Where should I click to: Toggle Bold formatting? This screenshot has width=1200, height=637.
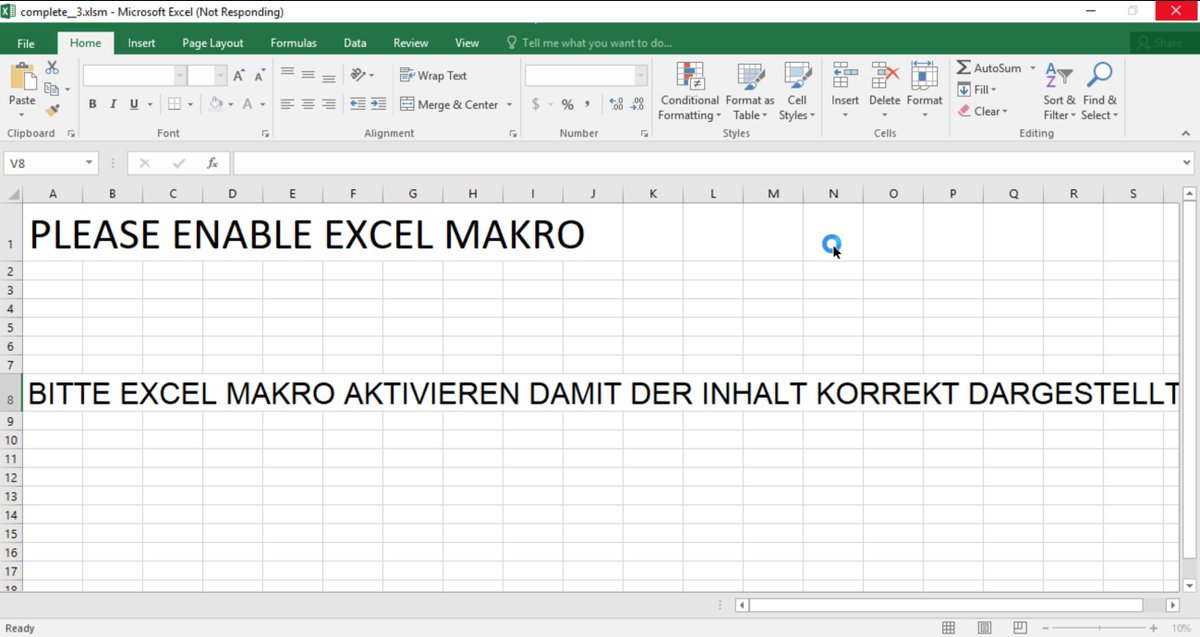tap(93, 104)
